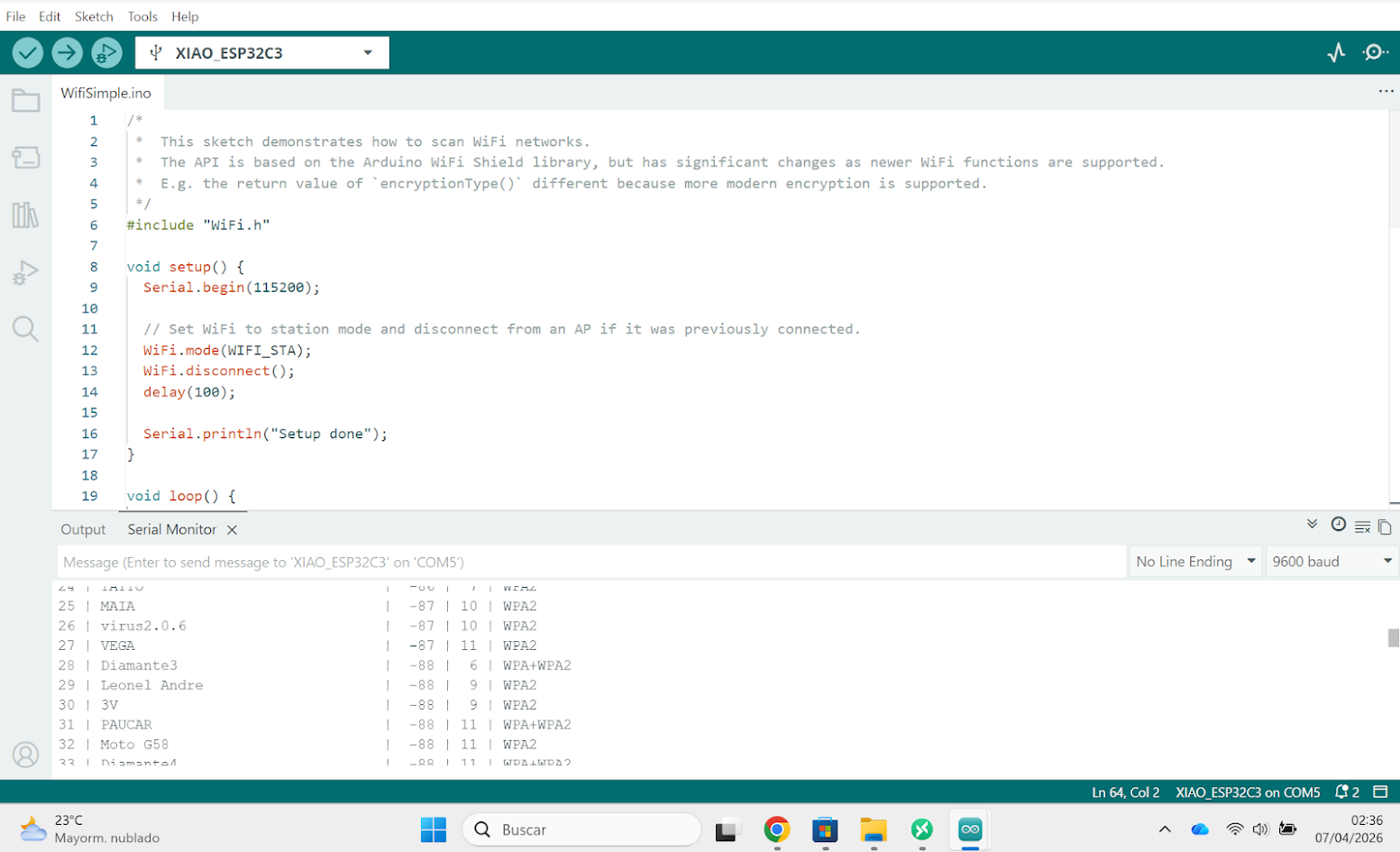Click the Leonel Andre network row
1400x852 pixels.
[x=297, y=685]
